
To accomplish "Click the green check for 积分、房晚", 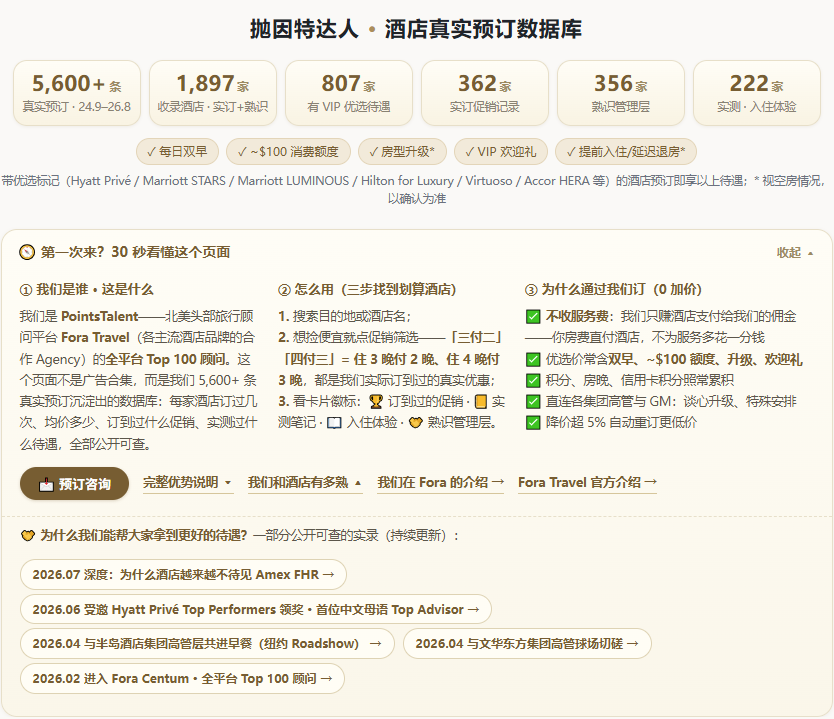I will (x=533, y=380).
